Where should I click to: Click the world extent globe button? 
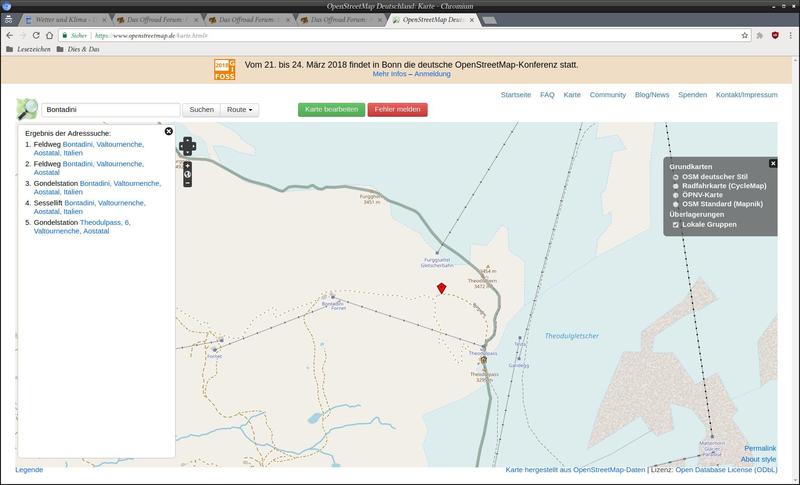(187, 174)
